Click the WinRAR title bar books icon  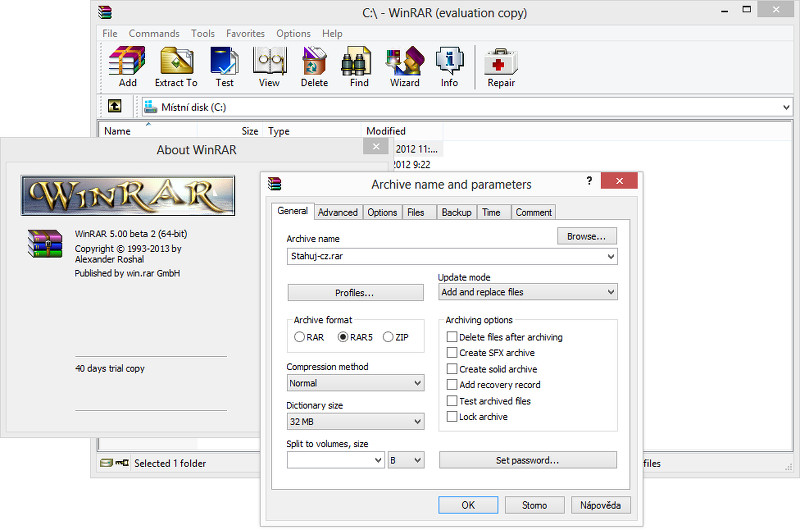105,12
